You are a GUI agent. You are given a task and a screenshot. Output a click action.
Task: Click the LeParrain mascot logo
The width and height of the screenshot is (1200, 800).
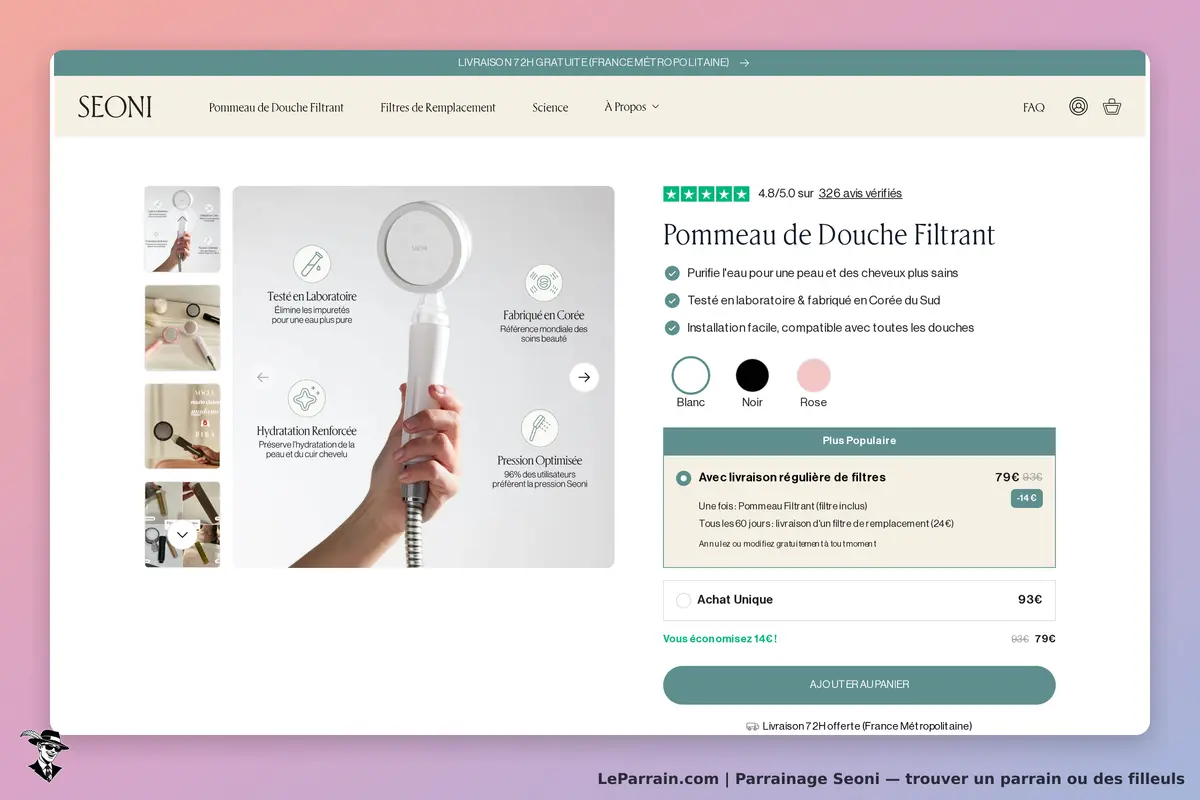pos(44,755)
